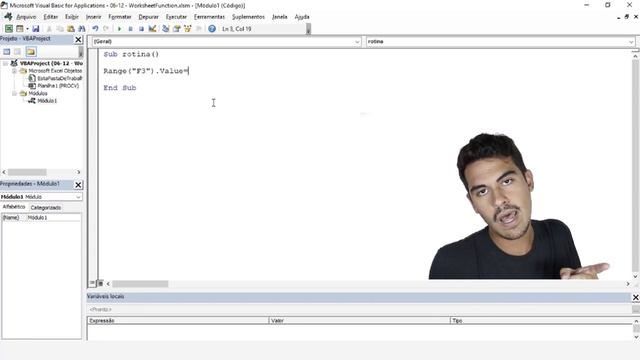
Task: Click the Toolbox toolbar icon
Action: click(199, 29)
